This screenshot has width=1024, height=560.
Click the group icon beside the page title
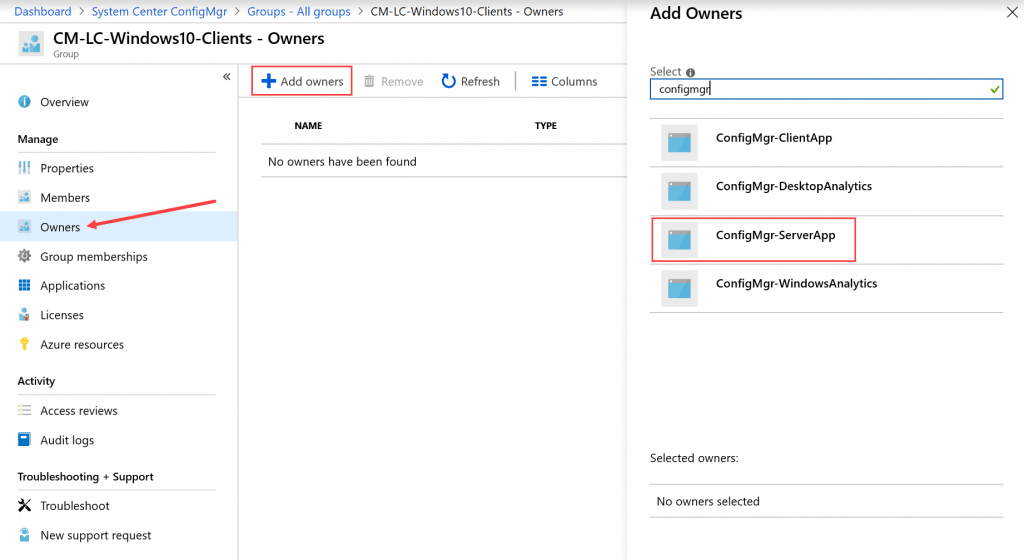point(31,44)
